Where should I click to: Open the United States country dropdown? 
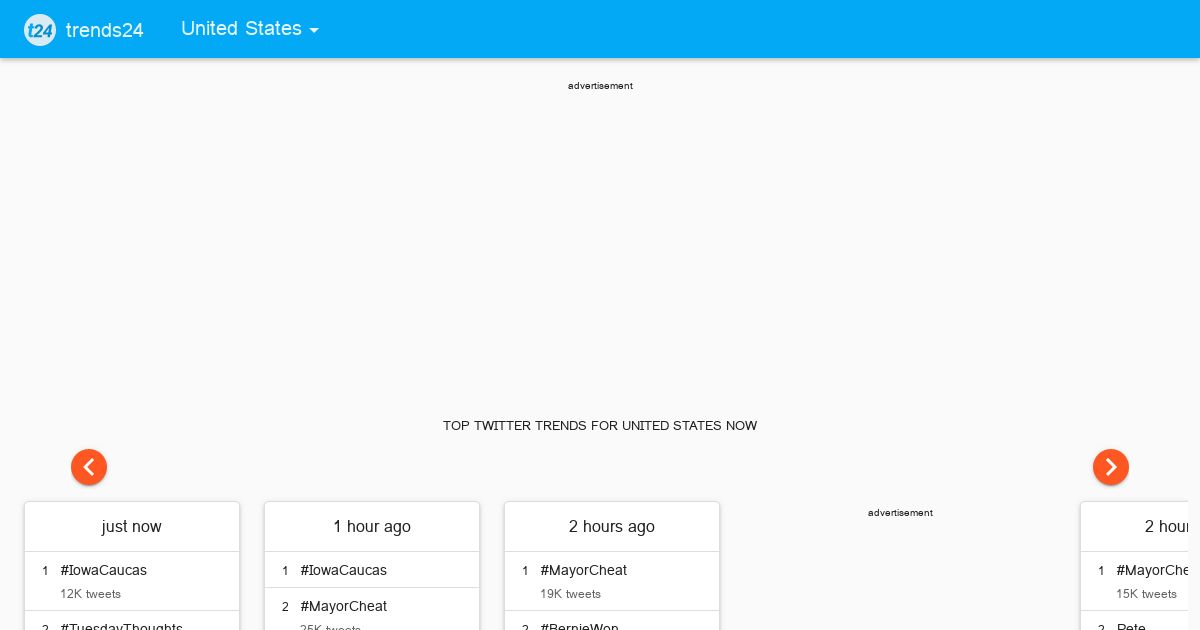pos(250,29)
